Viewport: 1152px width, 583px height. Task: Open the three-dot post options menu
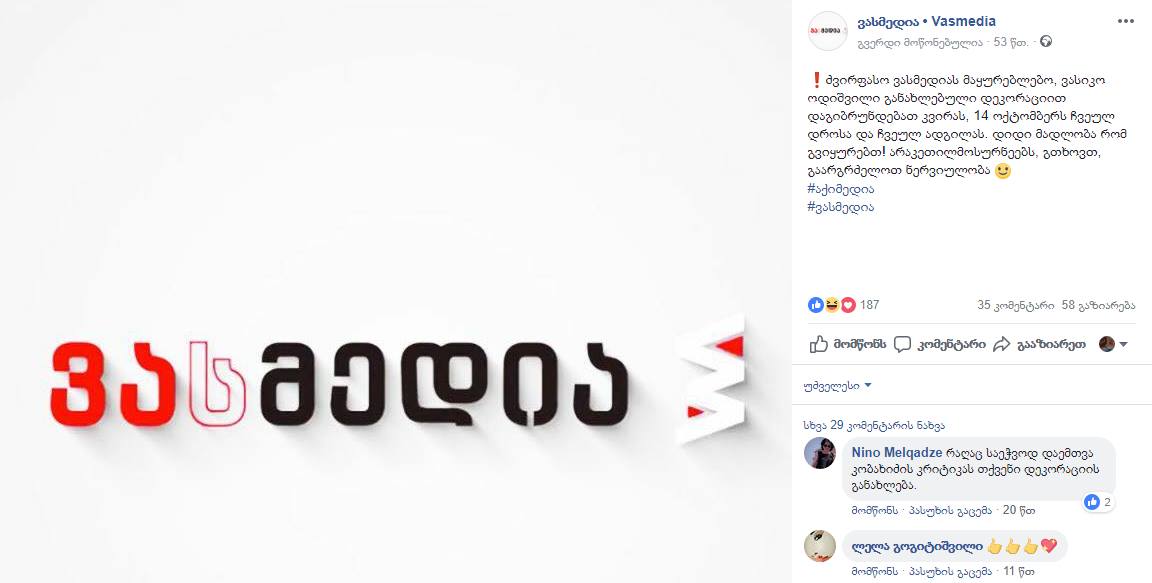click(1126, 21)
